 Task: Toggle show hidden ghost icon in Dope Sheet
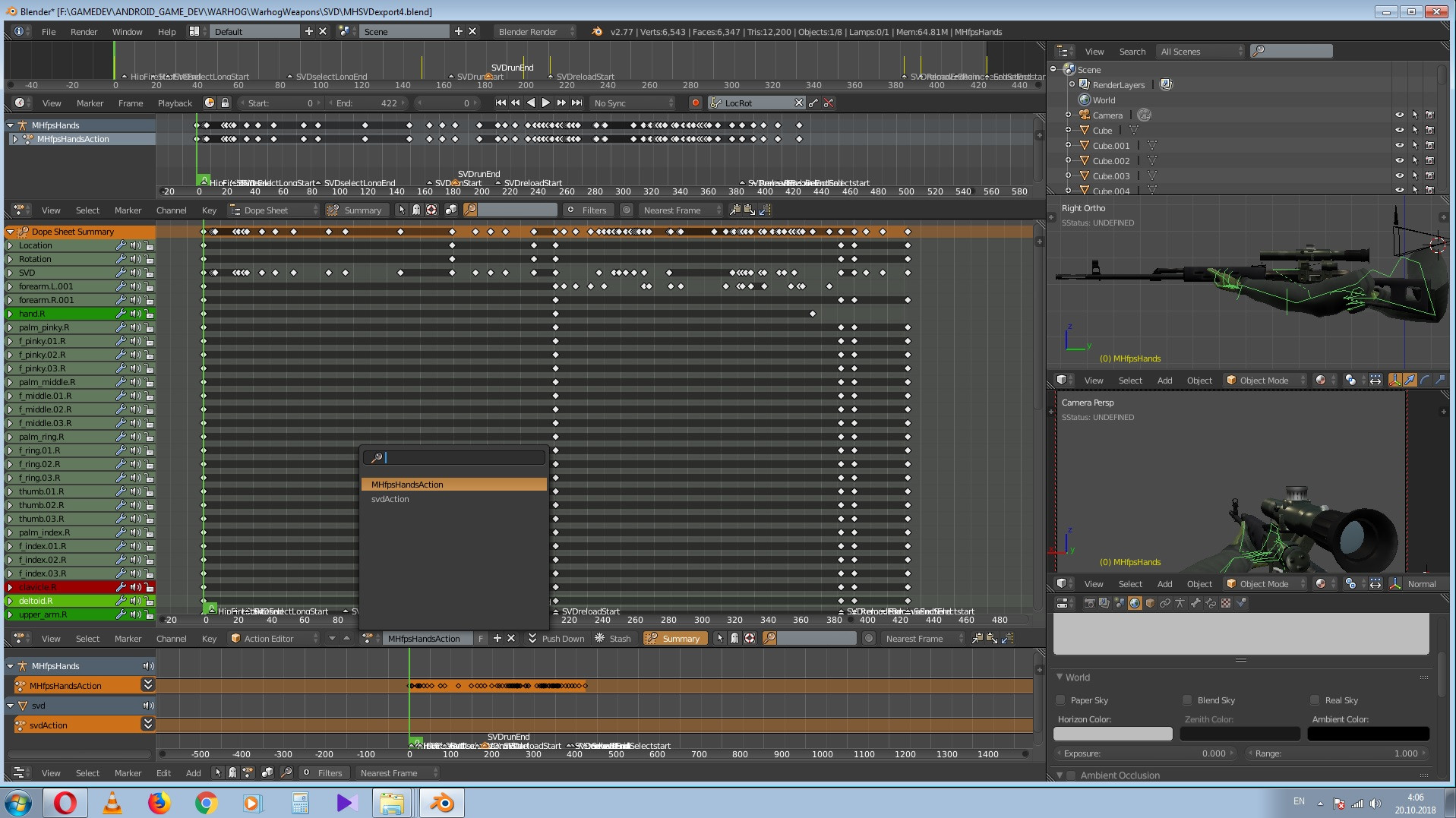pos(416,210)
